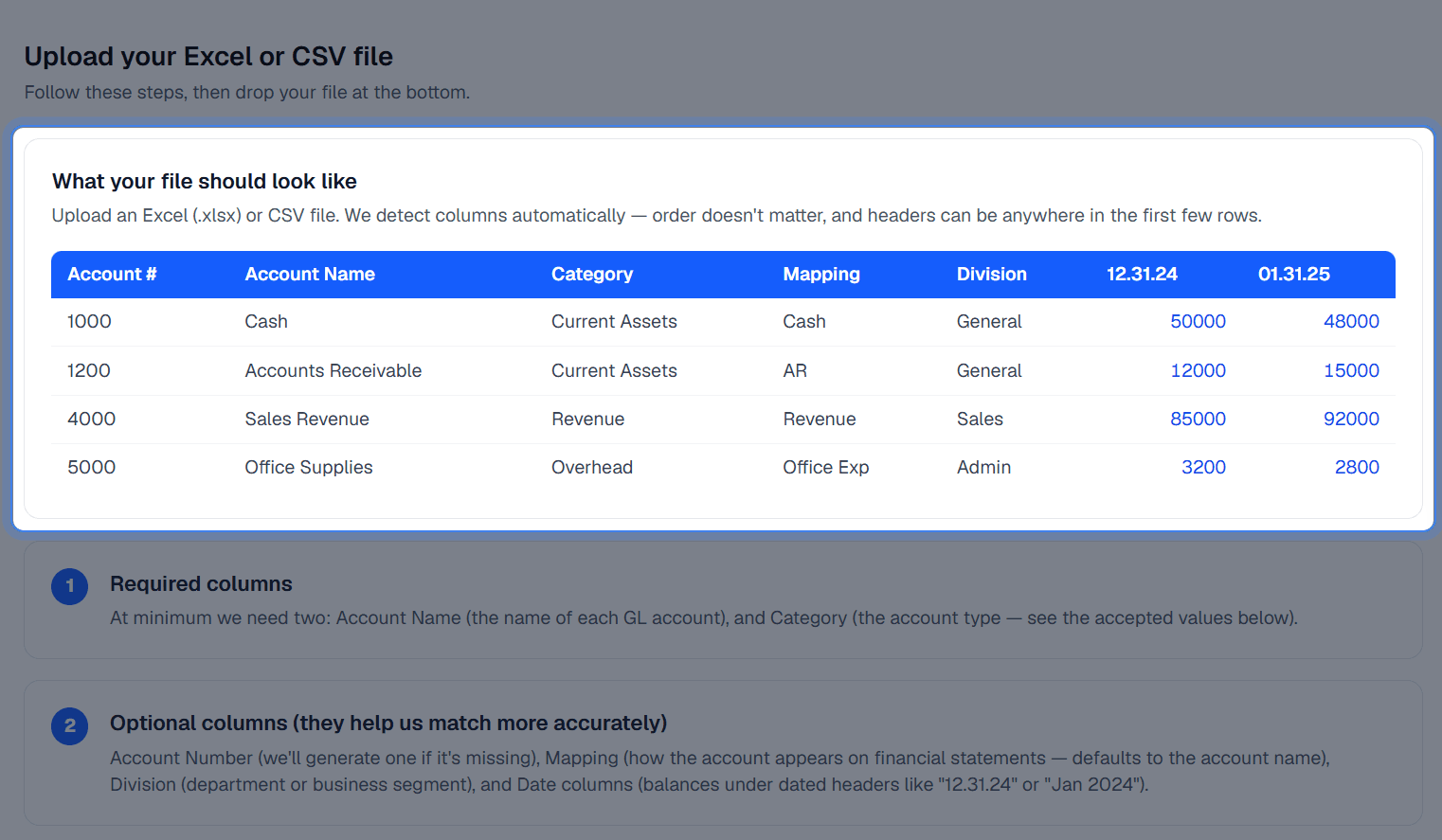Viewport: 1442px width, 840px height.
Task: Click the Office Supplies cell
Action: pyautogui.click(x=309, y=468)
